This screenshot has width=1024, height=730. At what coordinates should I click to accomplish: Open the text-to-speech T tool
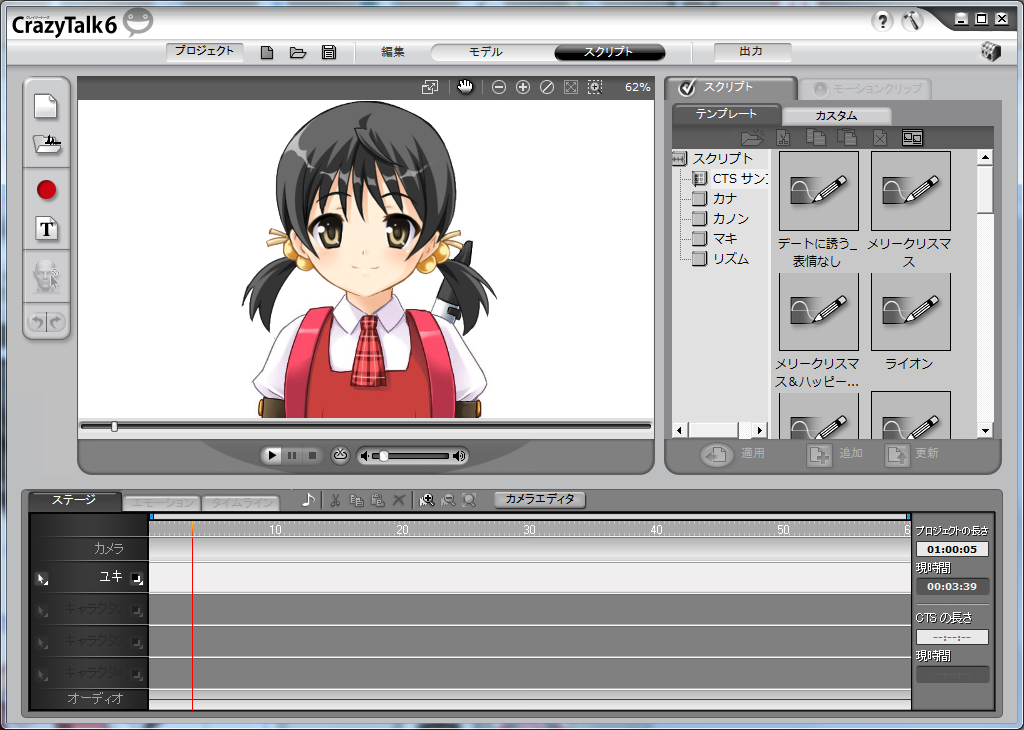46,229
